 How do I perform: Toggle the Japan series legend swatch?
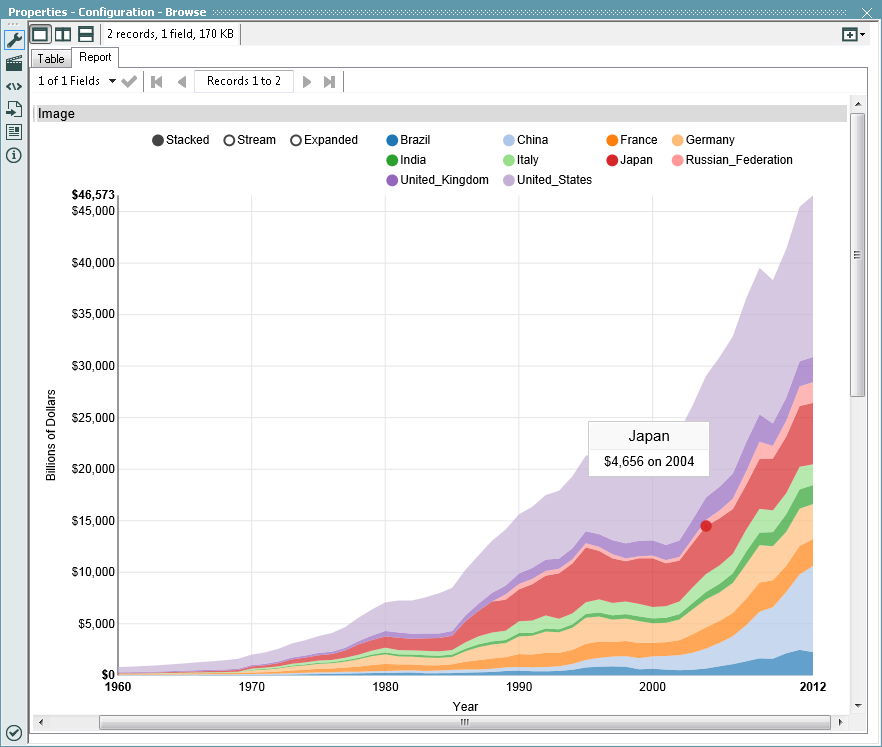click(x=612, y=160)
